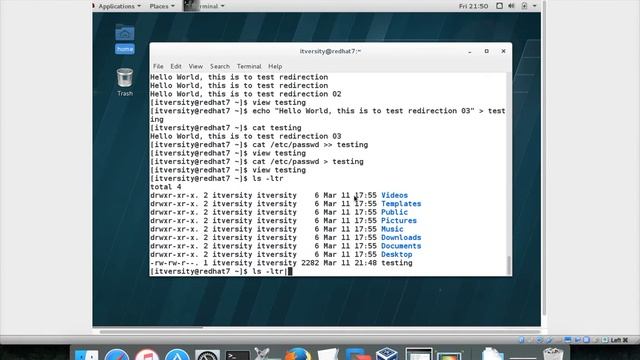Click the Desktop directory name
This screenshot has width=640, height=360.
coord(396,254)
